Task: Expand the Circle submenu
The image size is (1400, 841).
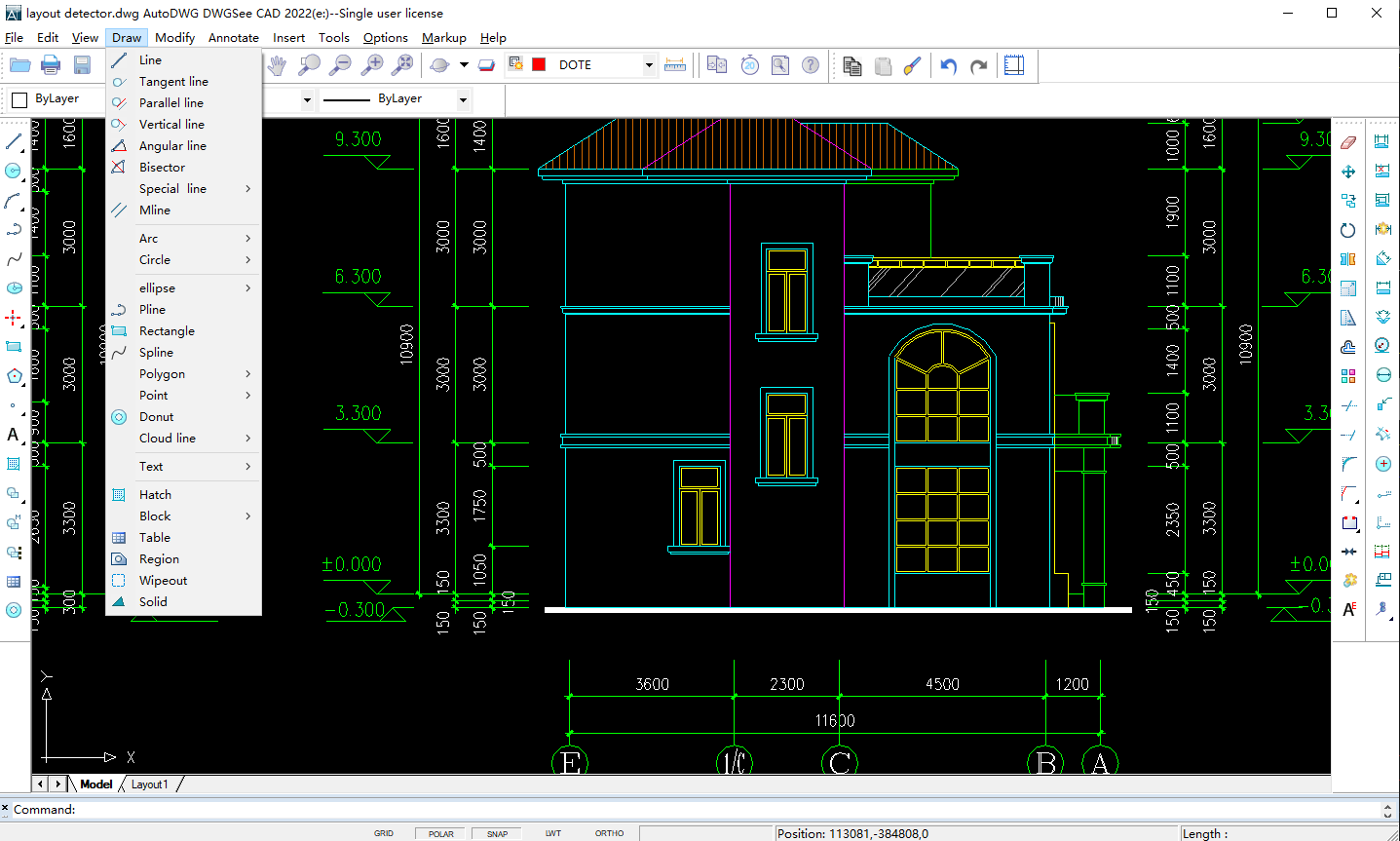Action: (x=184, y=260)
